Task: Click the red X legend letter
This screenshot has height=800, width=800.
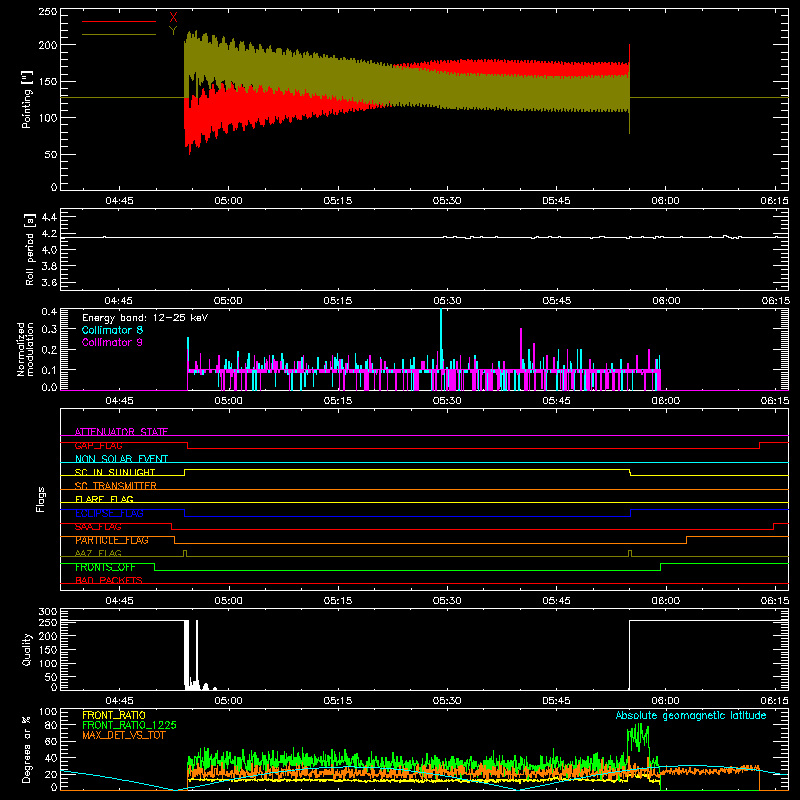Action: (173, 18)
